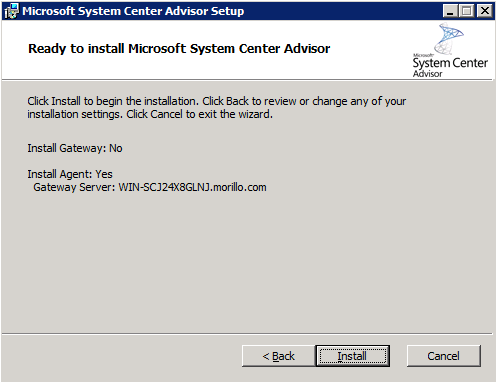
Task: Click the 'Click Install to begin' instruction paragraph
Action: click(217, 108)
